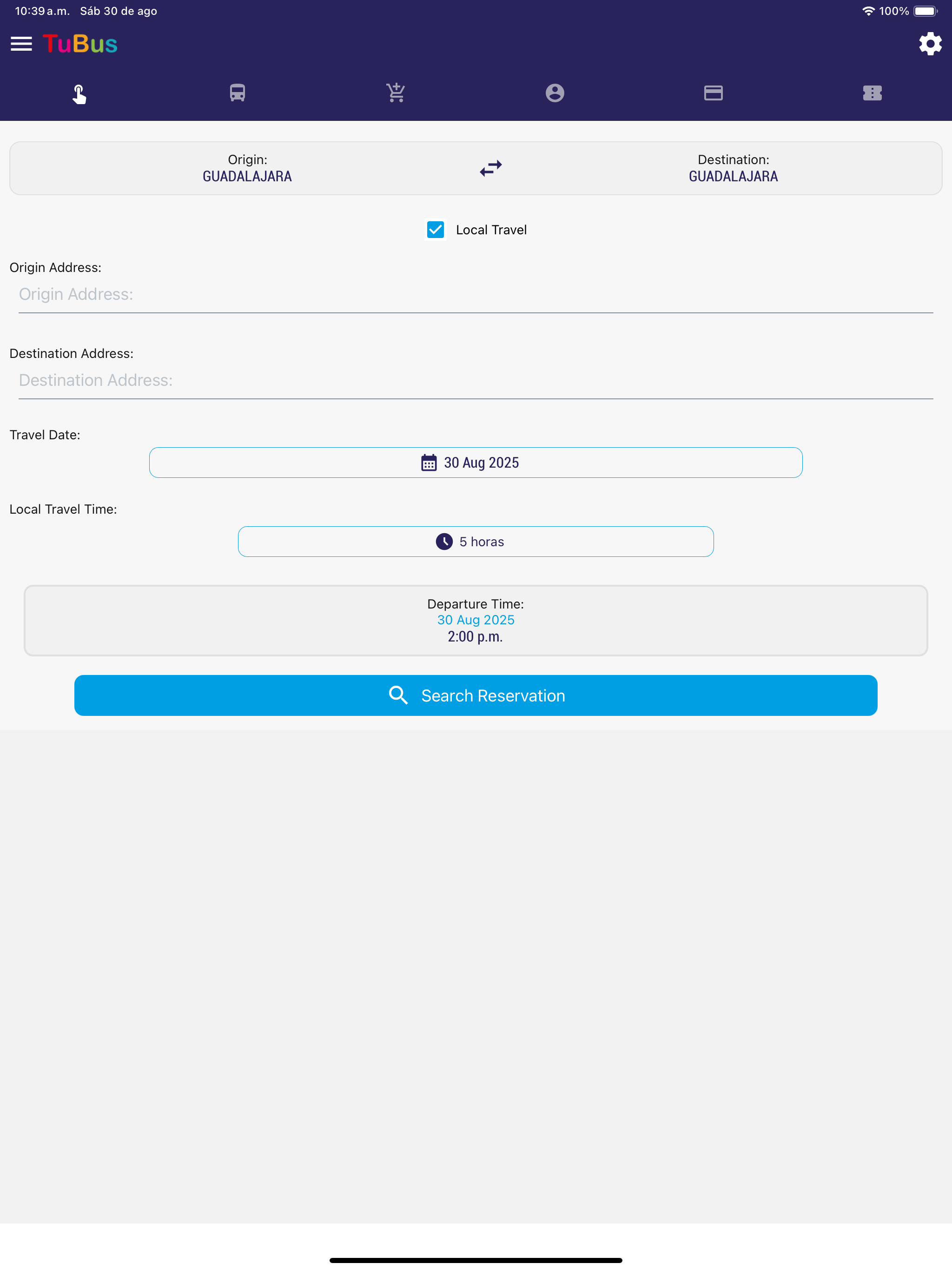Uncheck the Local Travel checkbox
952x1270 pixels.
click(x=435, y=230)
